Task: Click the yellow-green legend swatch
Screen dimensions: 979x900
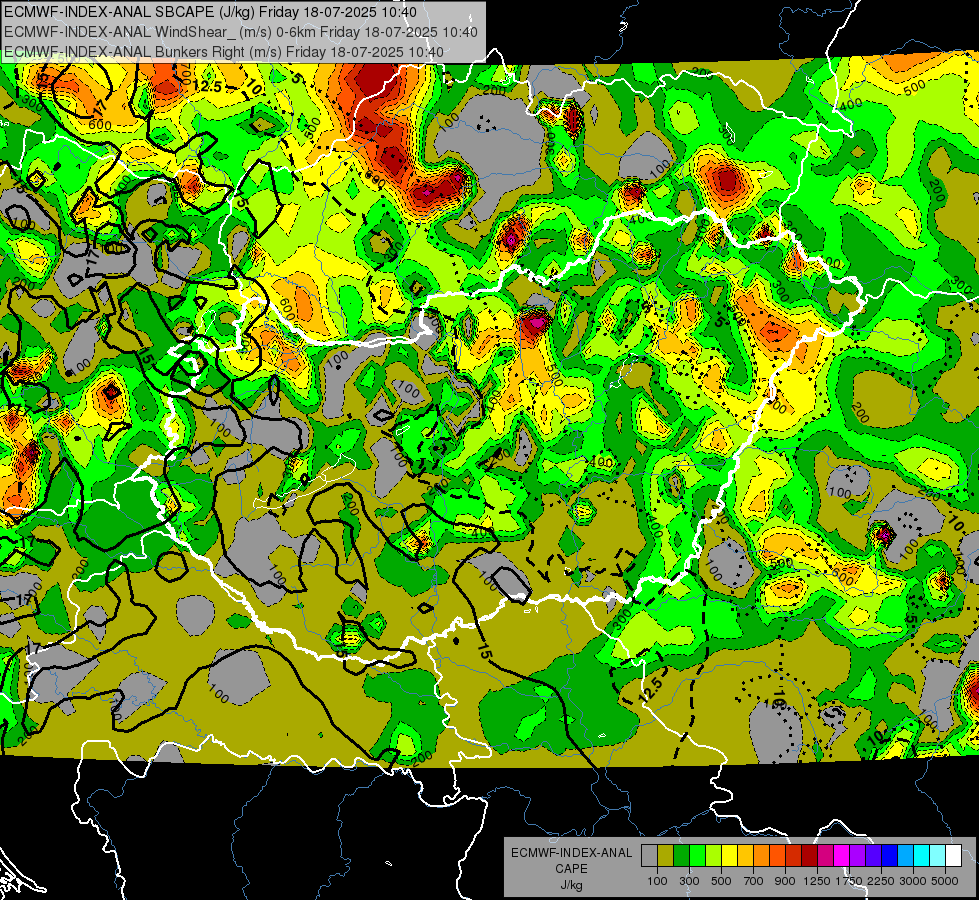Action: pos(713,856)
